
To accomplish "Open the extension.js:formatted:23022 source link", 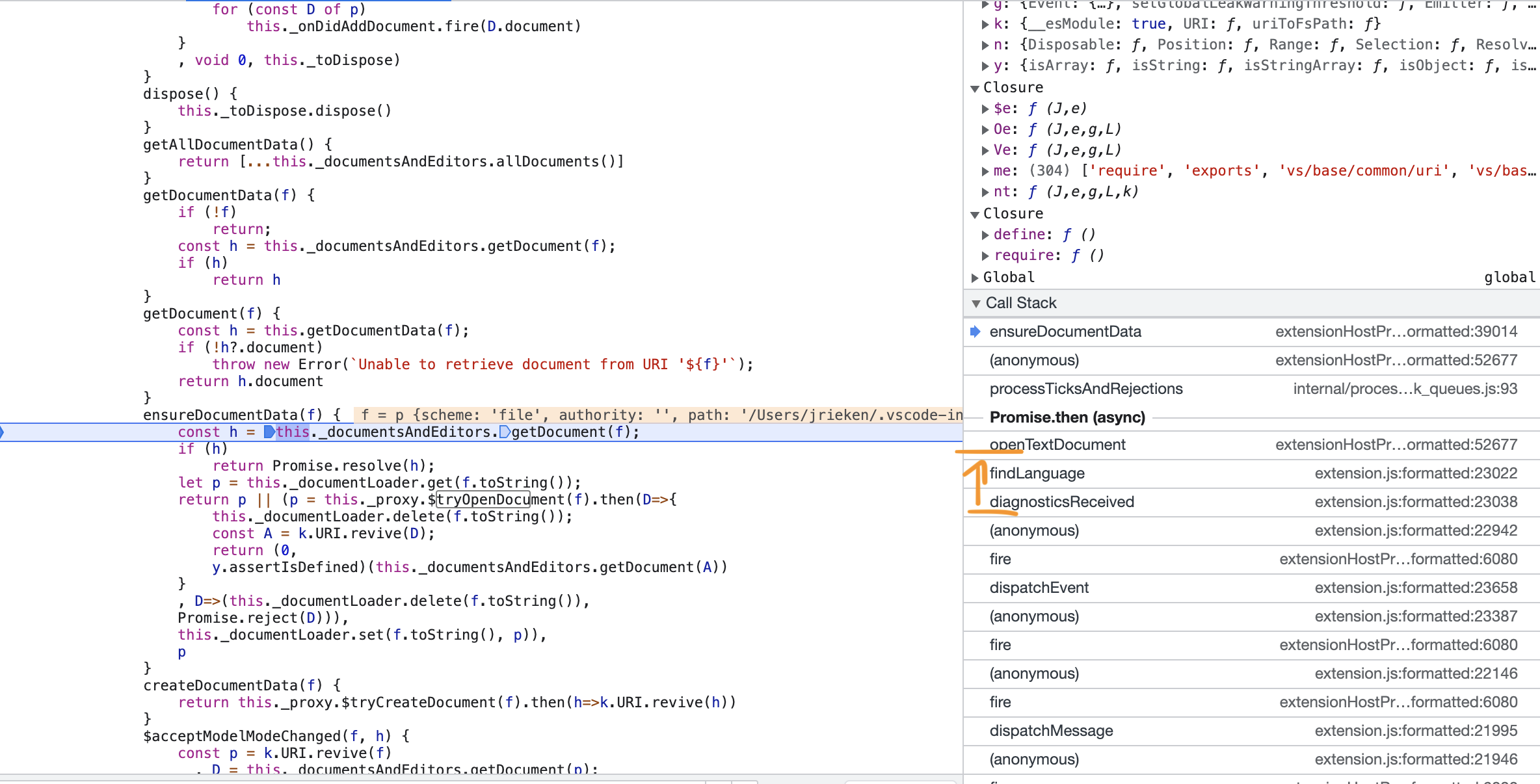I will 1417,473.
